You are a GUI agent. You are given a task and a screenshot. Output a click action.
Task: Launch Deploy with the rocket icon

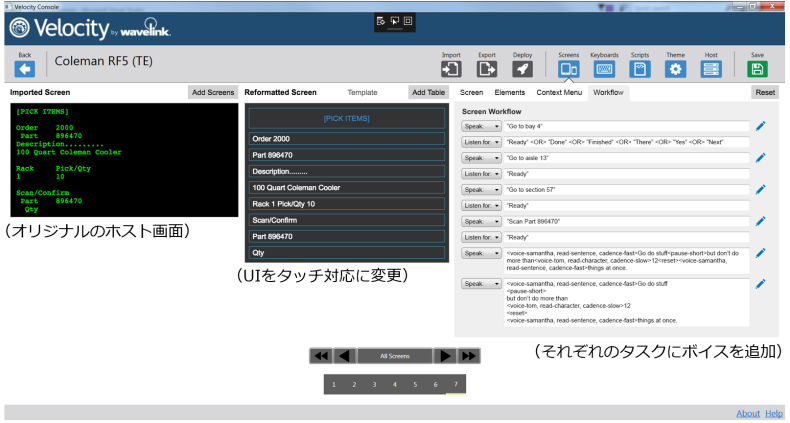[x=521, y=69]
